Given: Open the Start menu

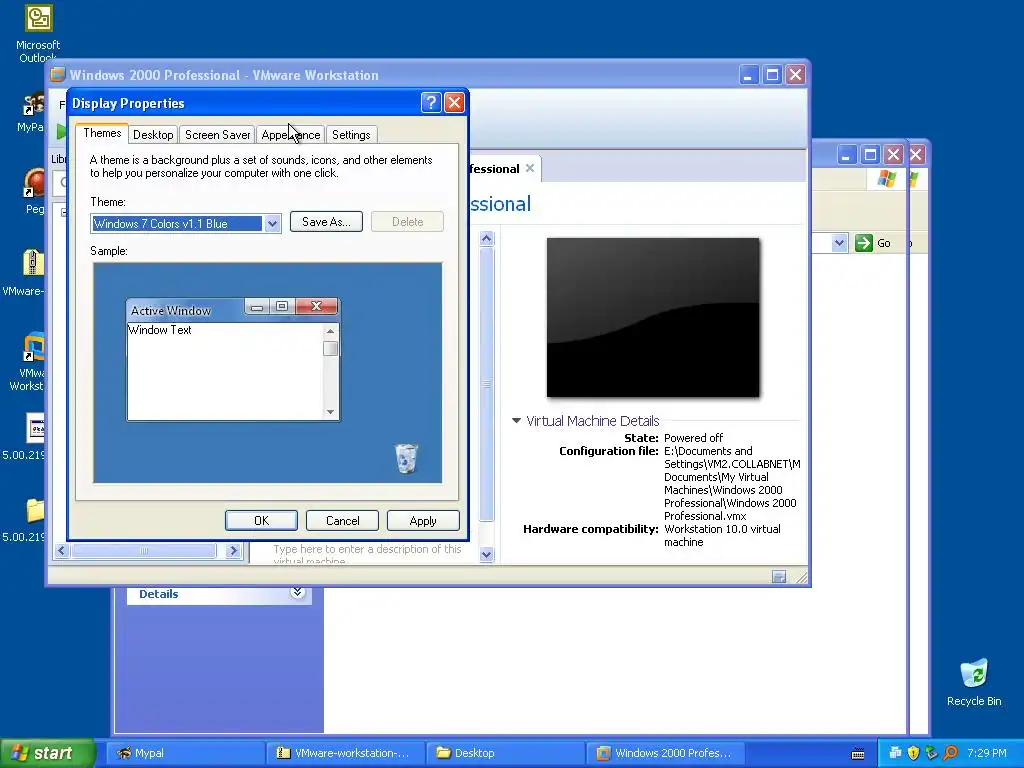Looking at the screenshot, I should [47, 753].
